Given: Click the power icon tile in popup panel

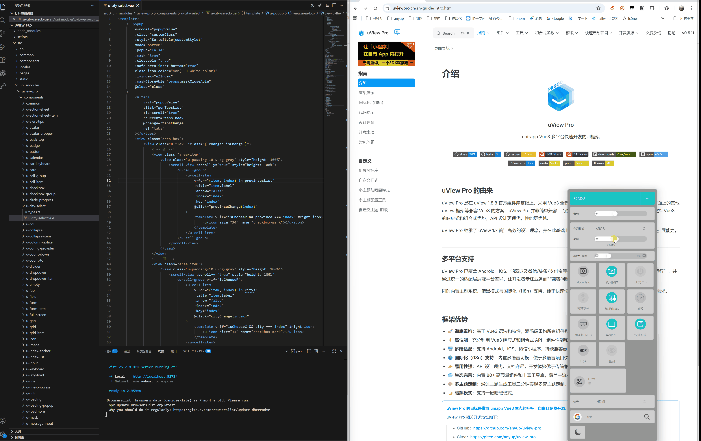Looking at the screenshot, I should click(640, 274).
